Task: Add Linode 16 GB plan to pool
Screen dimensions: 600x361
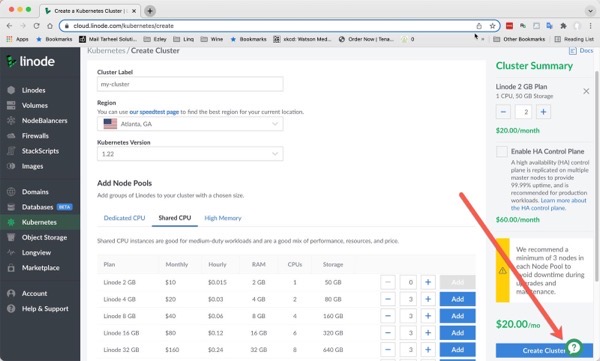Action: [x=457, y=333]
